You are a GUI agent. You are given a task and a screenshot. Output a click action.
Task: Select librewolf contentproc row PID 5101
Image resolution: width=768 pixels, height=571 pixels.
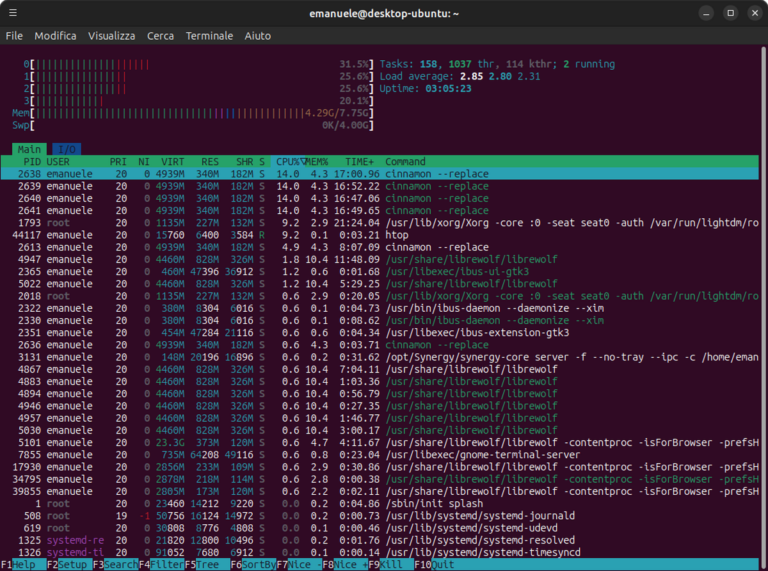tap(380, 443)
